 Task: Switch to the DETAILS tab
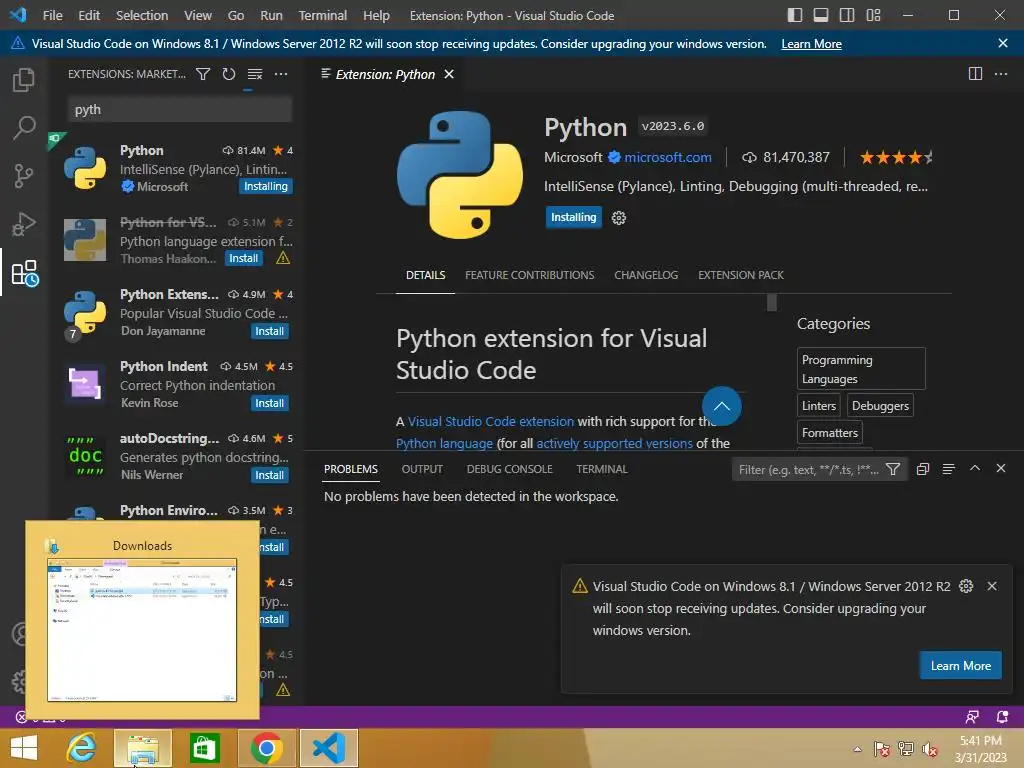pos(425,275)
